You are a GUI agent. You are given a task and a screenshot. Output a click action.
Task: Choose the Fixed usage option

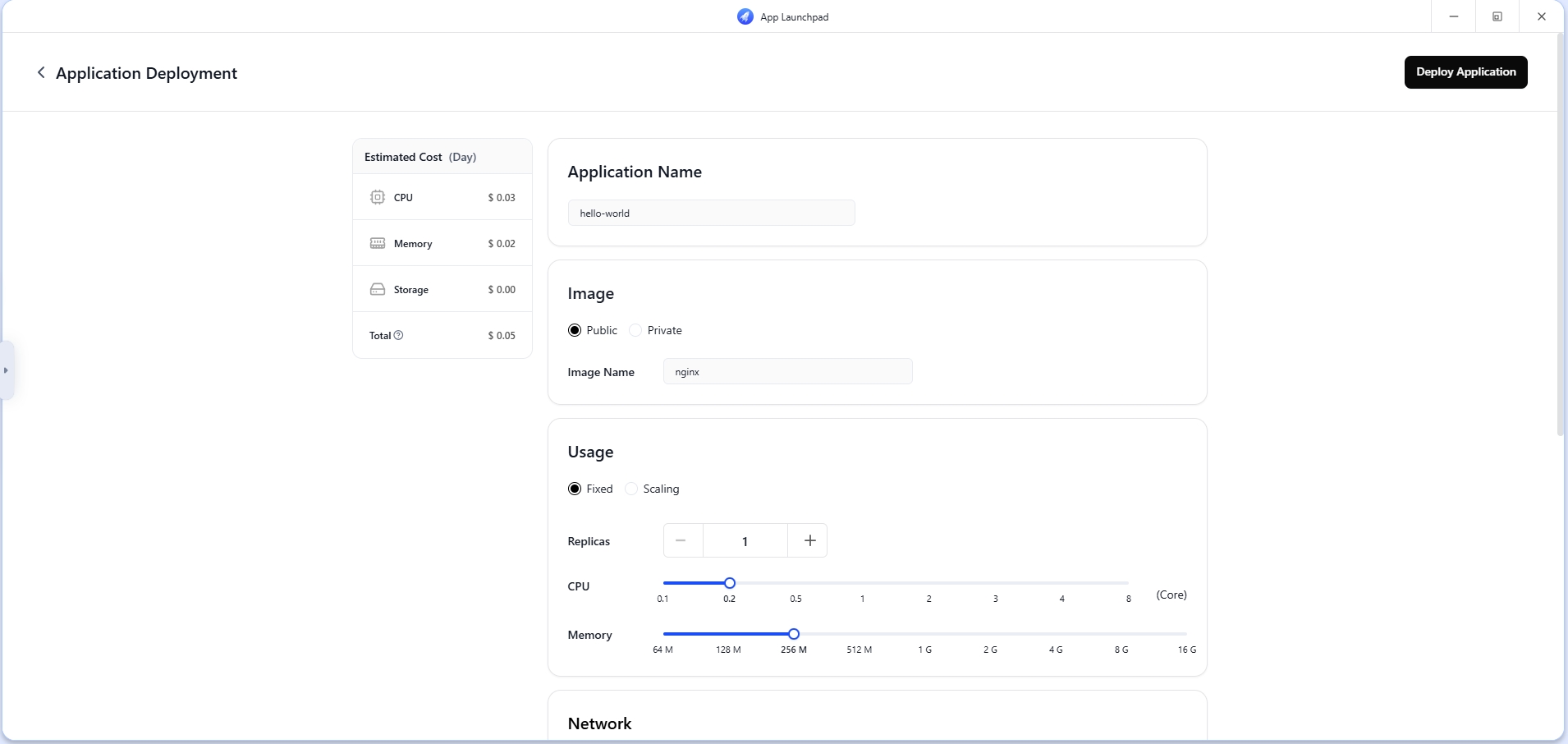tap(575, 489)
